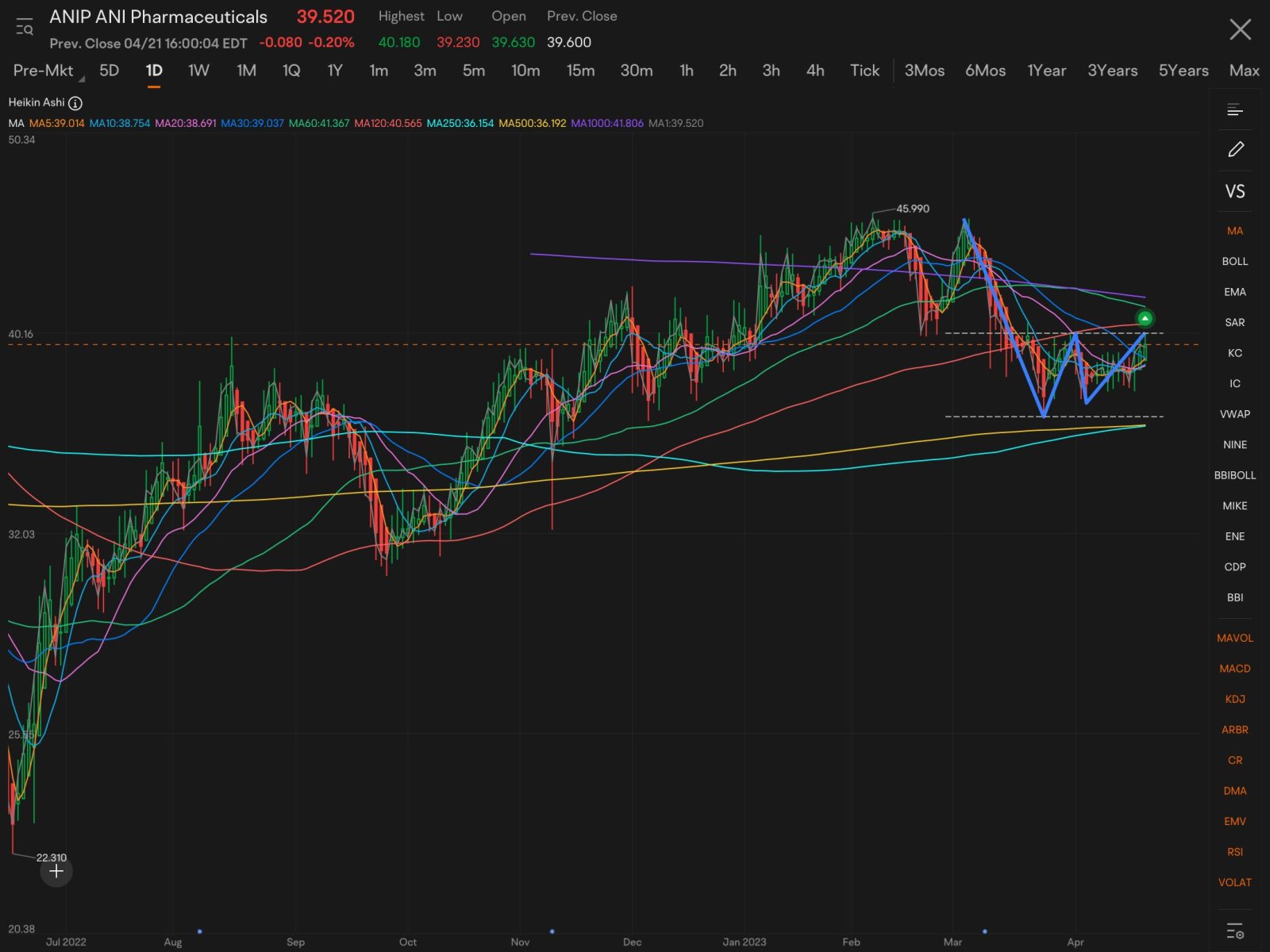Select the 1Q timeframe
The image size is (1270, 952).
click(291, 71)
